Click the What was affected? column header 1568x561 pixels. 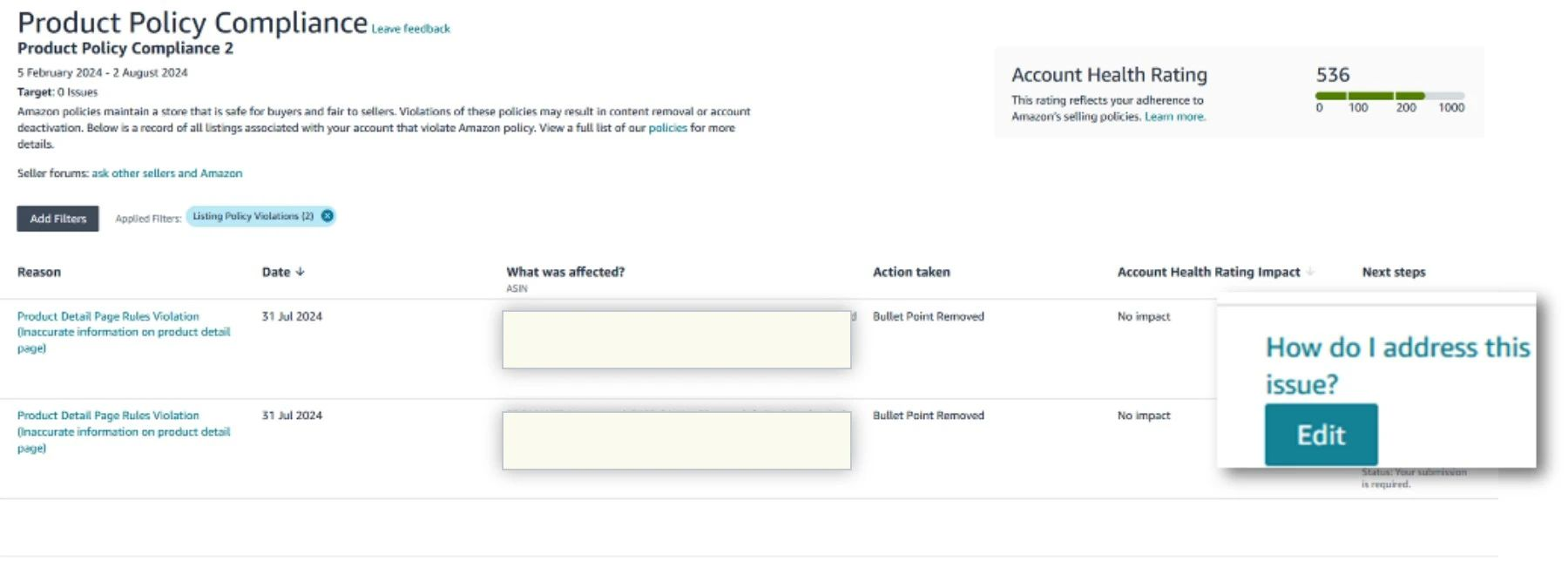[x=565, y=272]
